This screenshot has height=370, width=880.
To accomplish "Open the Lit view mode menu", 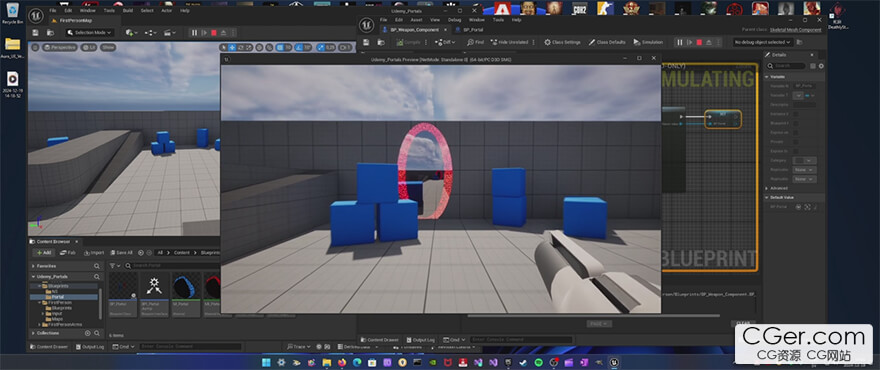I will 89,48.
